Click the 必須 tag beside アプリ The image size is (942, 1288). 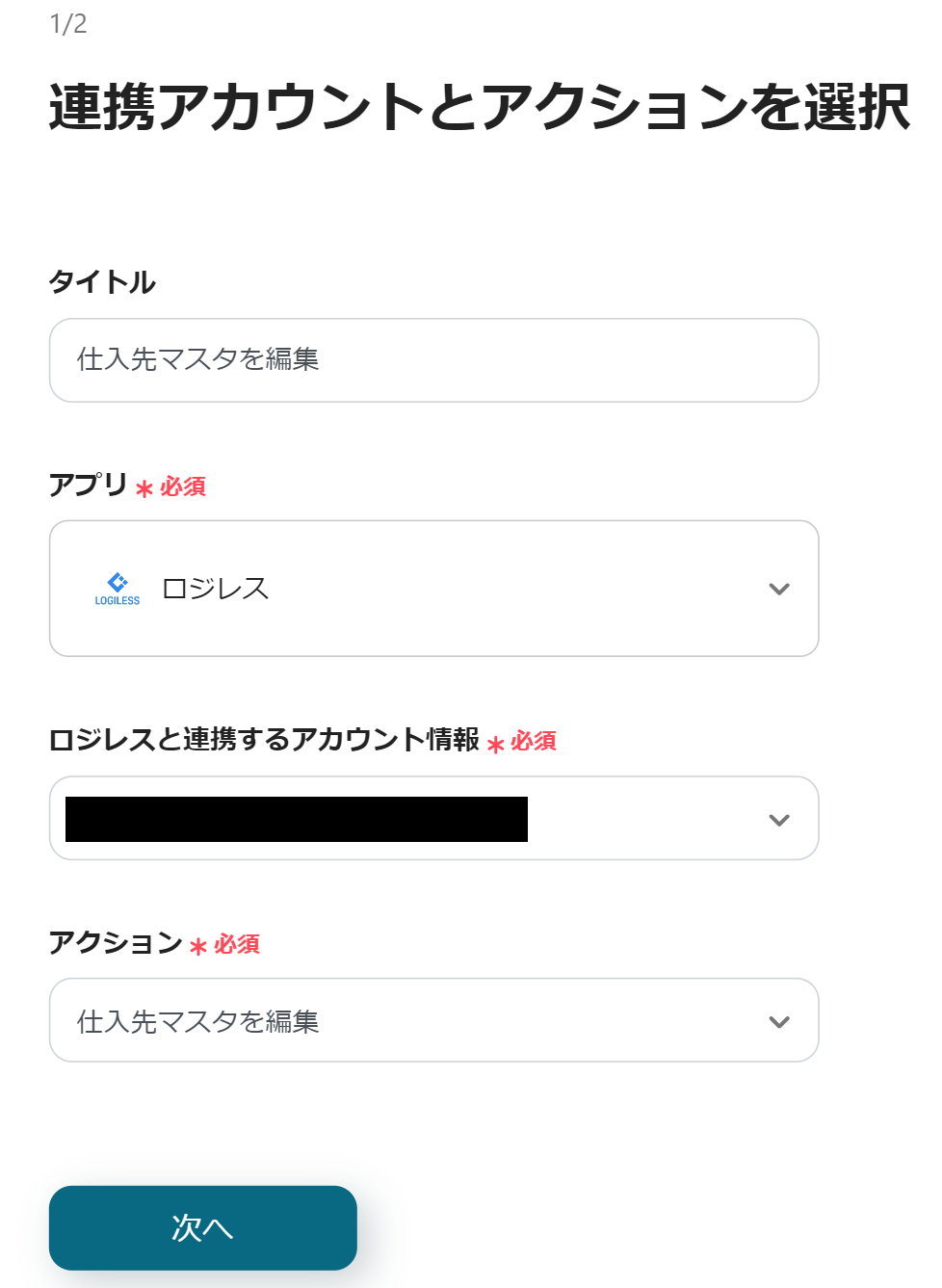click(183, 486)
